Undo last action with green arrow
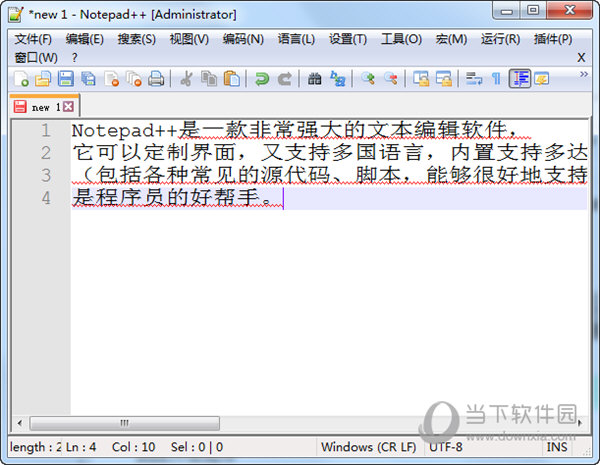This screenshot has height=465, width=600. [262, 79]
